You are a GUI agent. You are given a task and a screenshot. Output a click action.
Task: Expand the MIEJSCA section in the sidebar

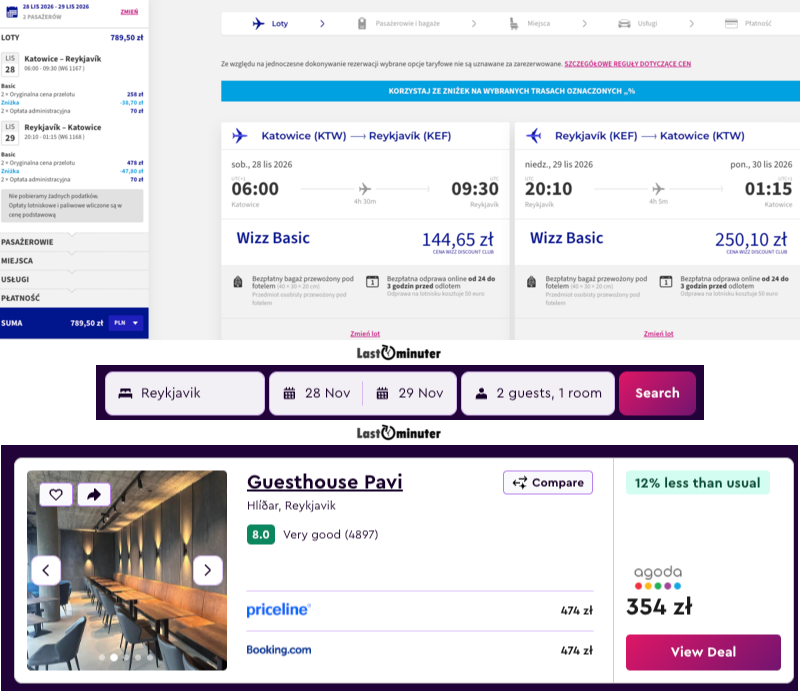click(74, 261)
